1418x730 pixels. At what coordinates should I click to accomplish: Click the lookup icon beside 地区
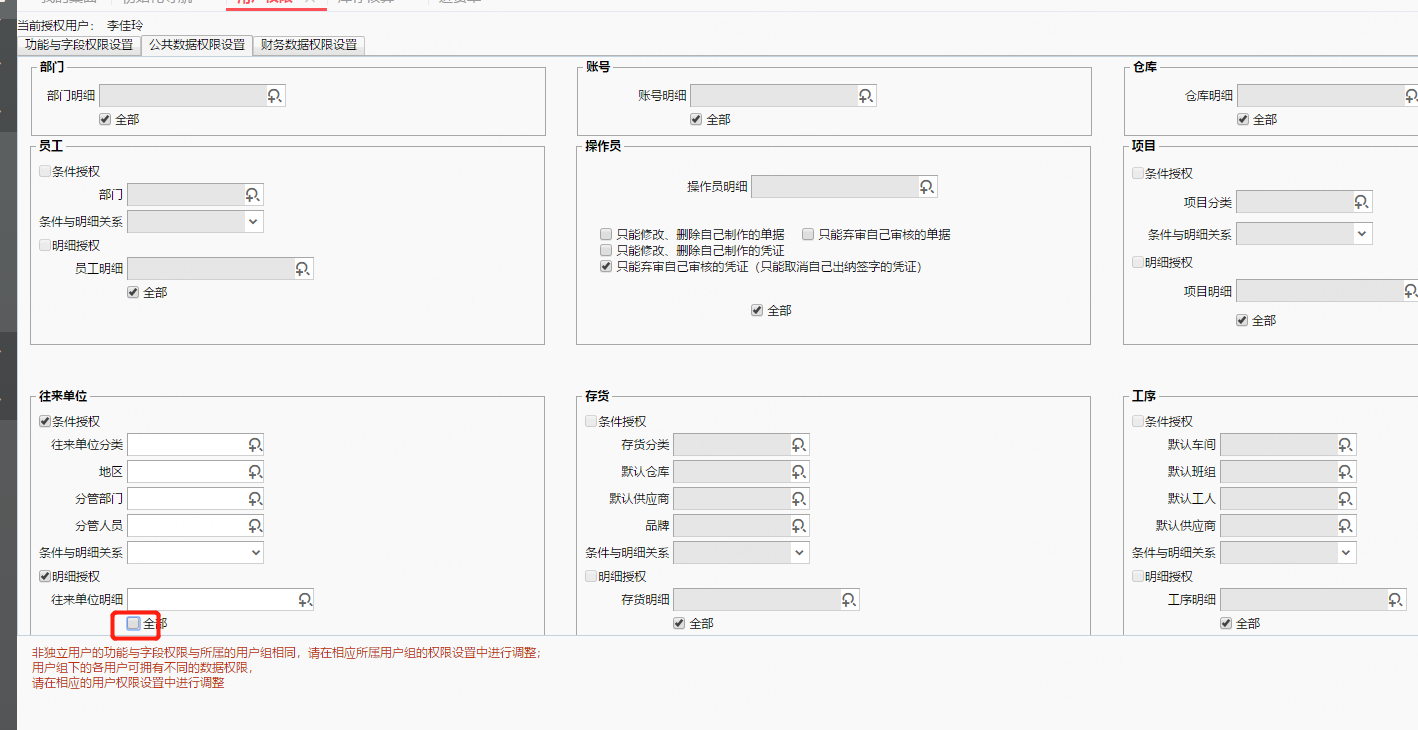click(255, 471)
